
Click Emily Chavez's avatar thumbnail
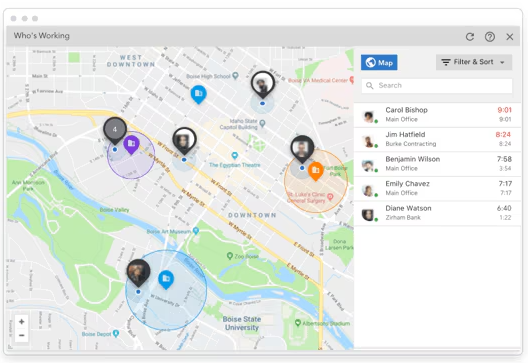pos(369,190)
